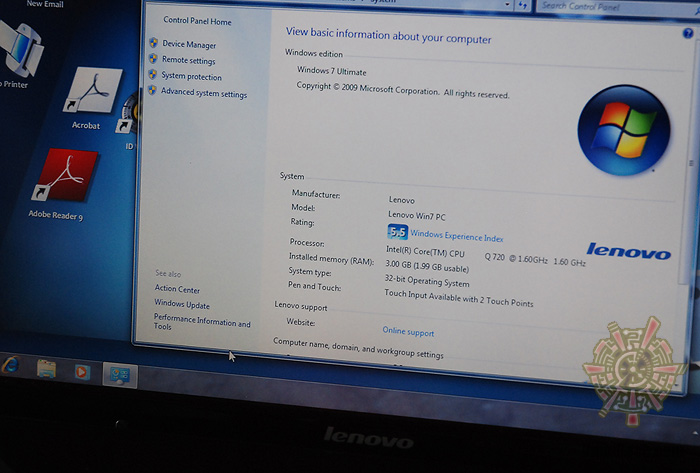Open Advanced system settings link
The height and width of the screenshot is (473, 700).
[204, 93]
